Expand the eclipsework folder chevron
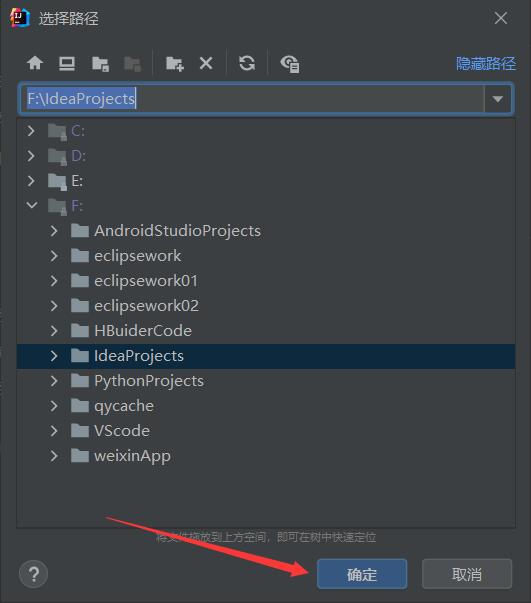The width and height of the screenshot is (531, 603). pyautogui.click(x=54, y=256)
